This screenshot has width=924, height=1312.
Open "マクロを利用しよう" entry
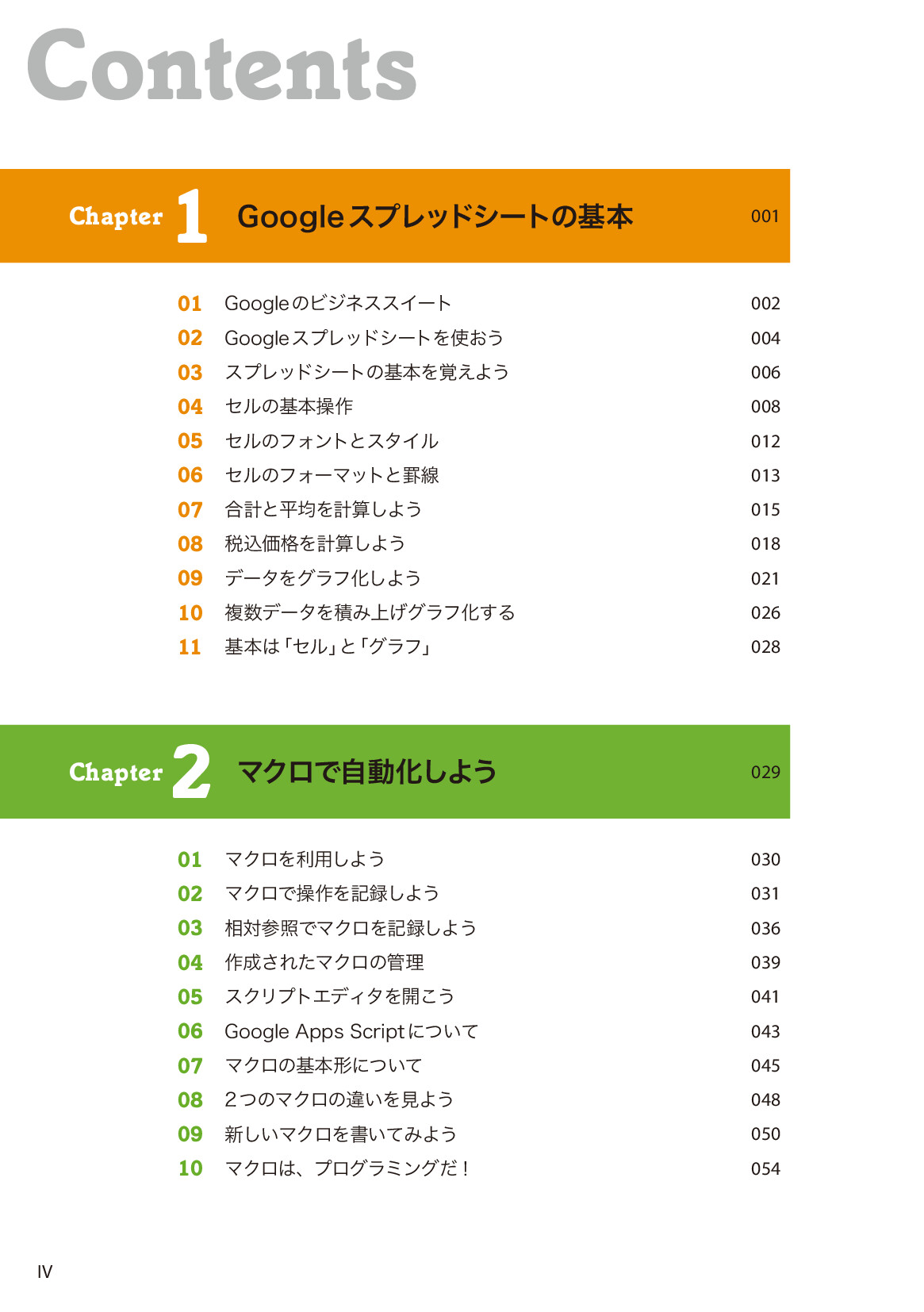[305, 859]
